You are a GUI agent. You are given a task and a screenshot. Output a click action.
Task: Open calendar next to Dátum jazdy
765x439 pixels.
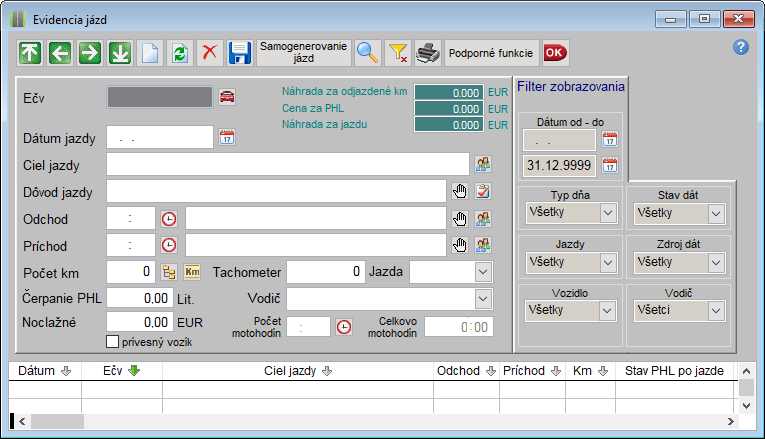point(226,137)
